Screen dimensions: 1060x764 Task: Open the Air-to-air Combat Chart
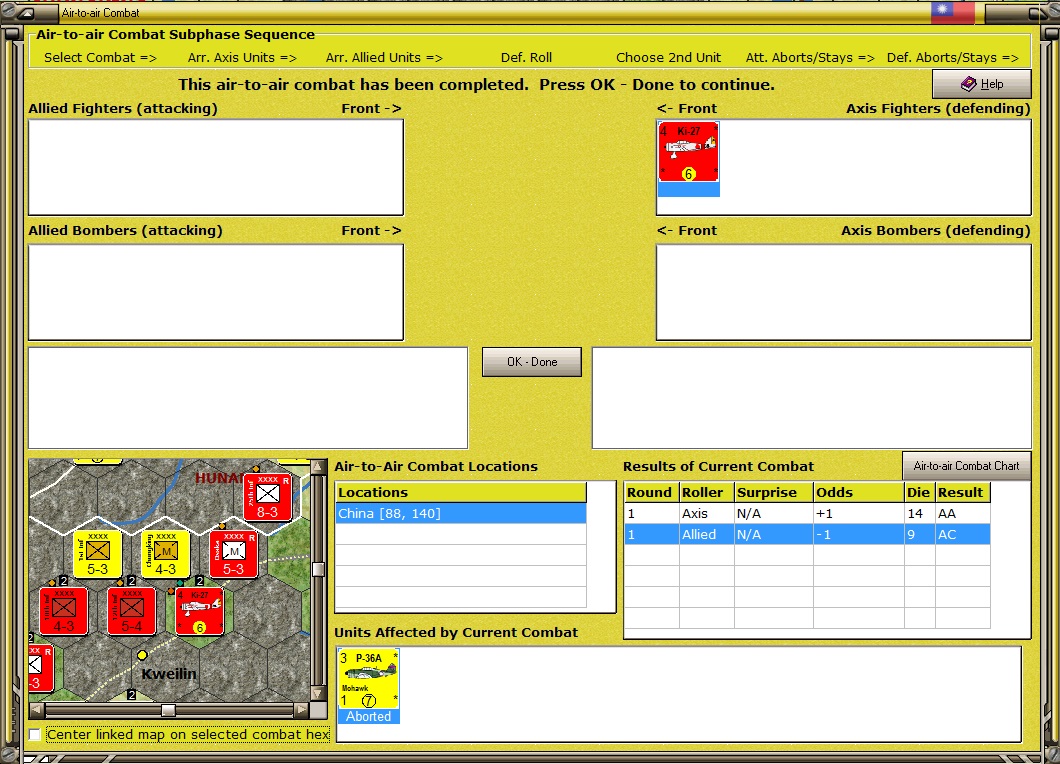coord(966,466)
